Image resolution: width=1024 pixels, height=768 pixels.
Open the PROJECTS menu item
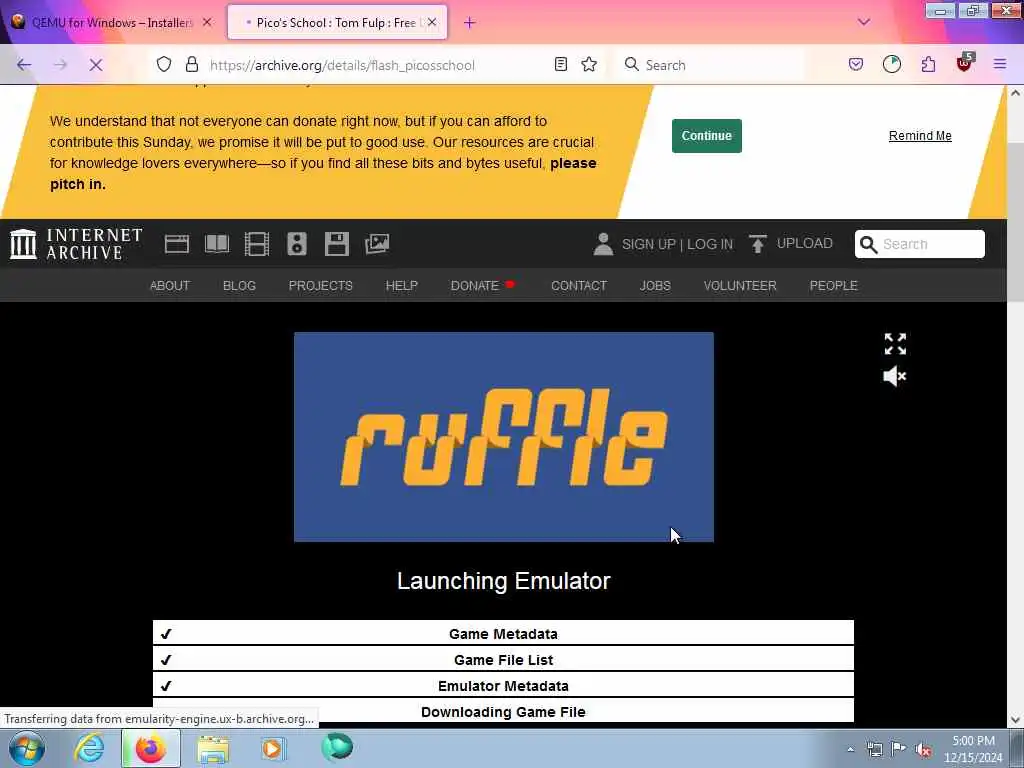click(x=321, y=285)
